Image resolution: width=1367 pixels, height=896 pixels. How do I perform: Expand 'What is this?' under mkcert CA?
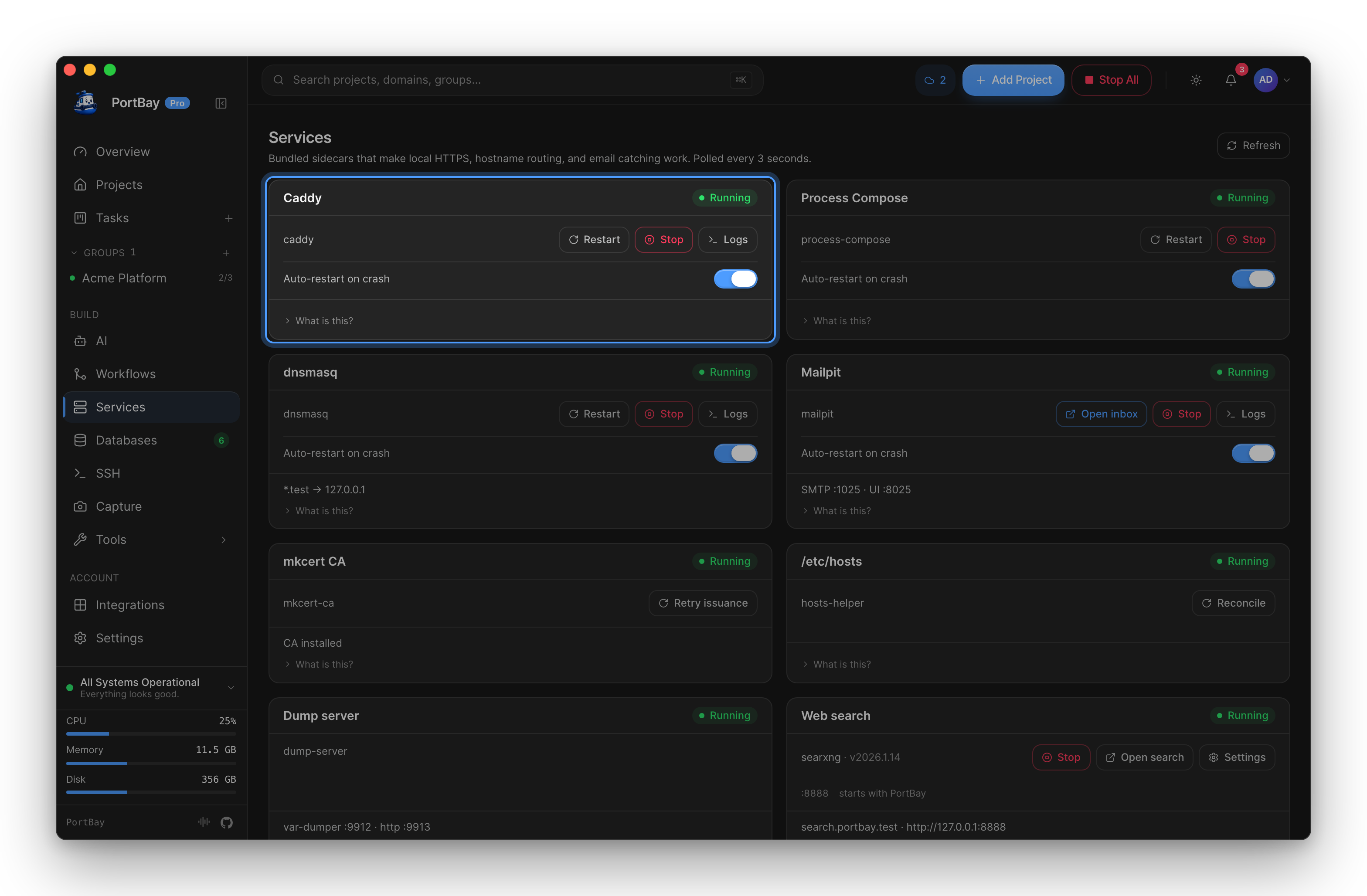[320, 665]
